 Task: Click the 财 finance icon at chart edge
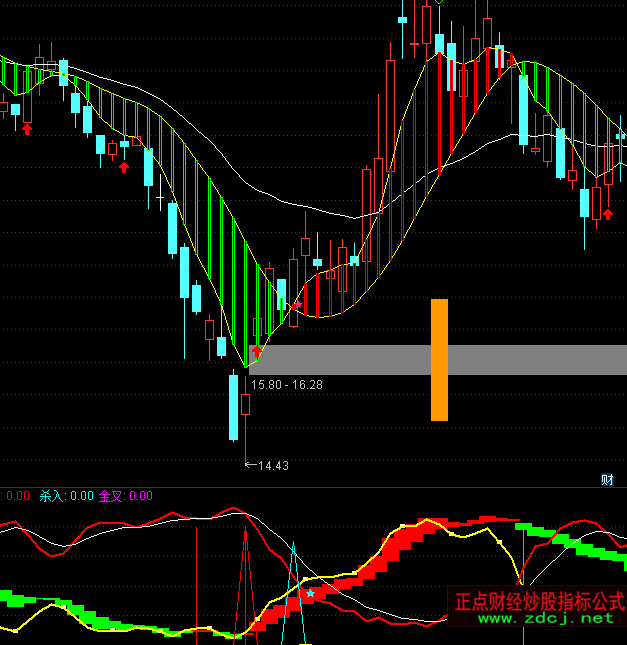point(607,479)
